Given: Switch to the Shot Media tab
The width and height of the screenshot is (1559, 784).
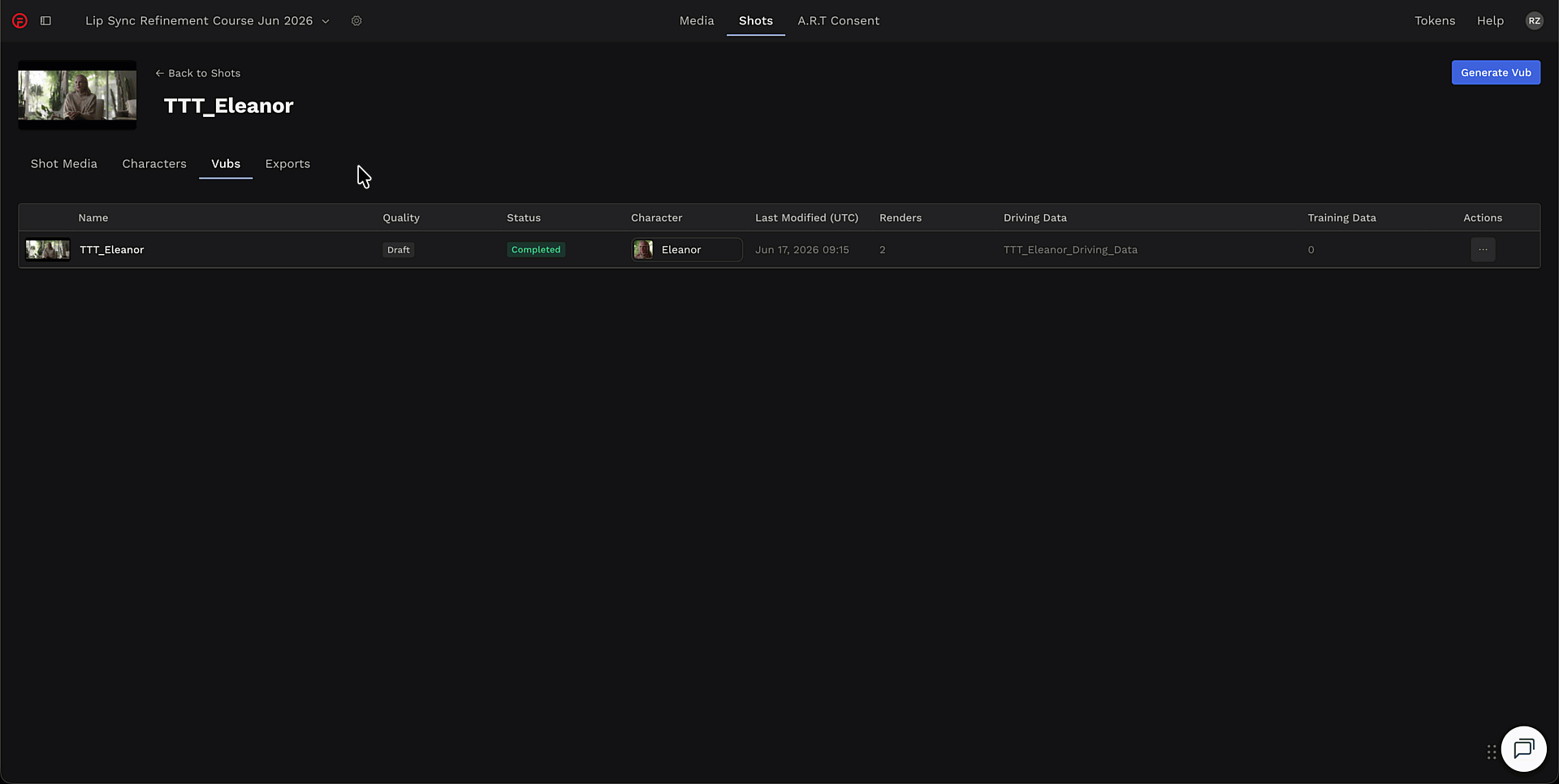Looking at the screenshot, I should click(64, 164).
